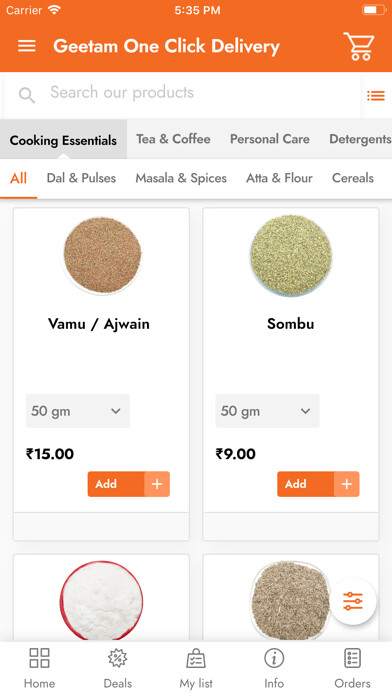392x696 pixels.
Task: Open My list from bottom bar
Action: [196, 668]
